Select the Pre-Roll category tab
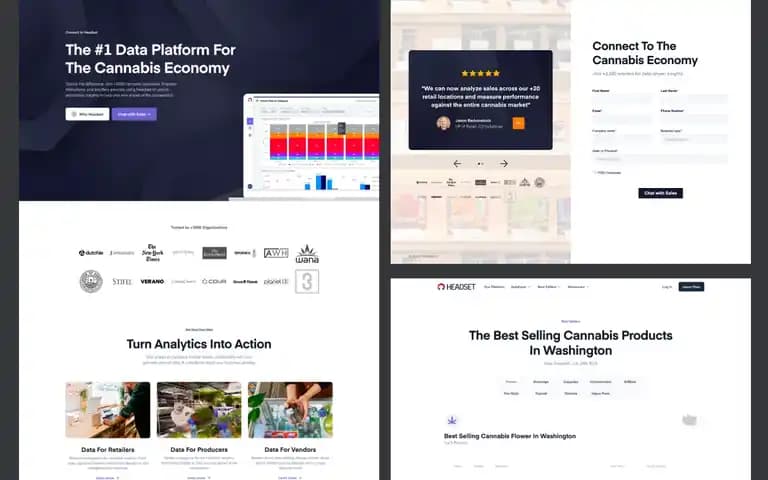Screen dimensions: 768x480 point(511,393)
